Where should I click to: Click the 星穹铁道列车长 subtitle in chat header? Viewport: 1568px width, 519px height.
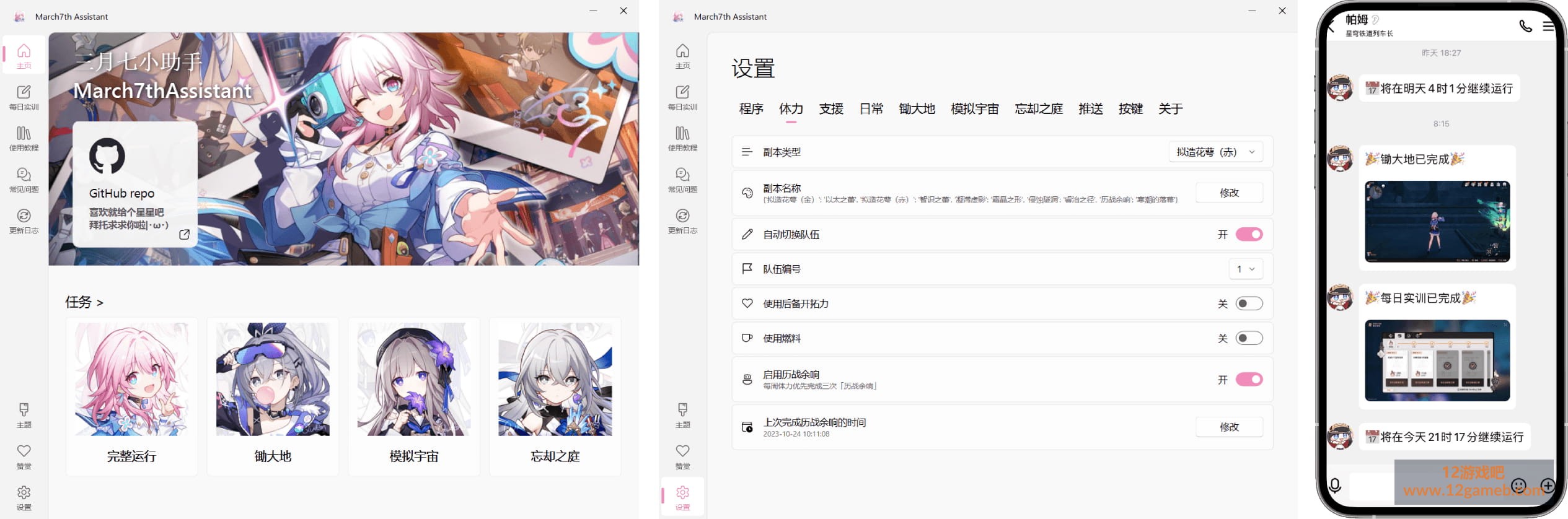click(1369, 33)
